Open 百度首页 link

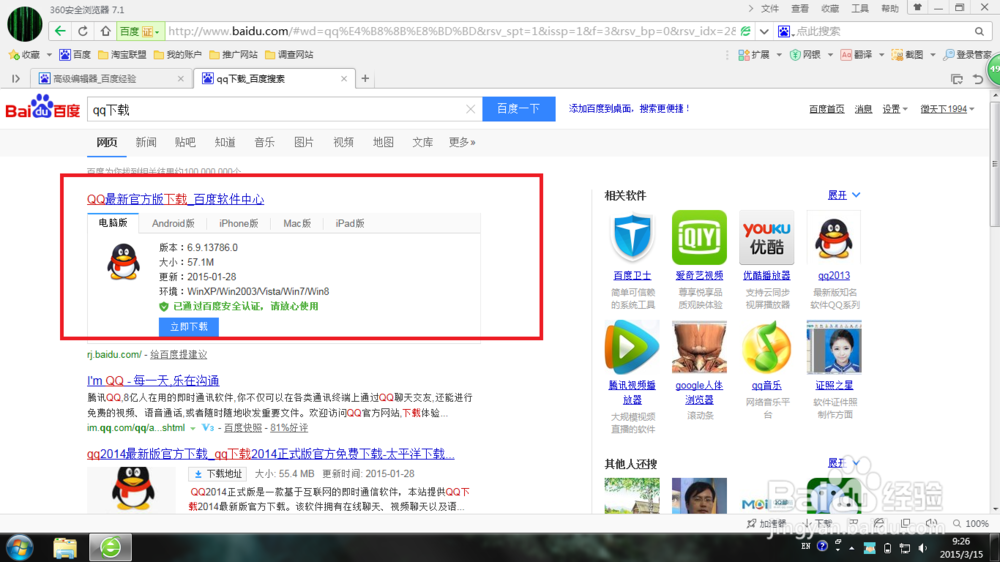[827, 109]
